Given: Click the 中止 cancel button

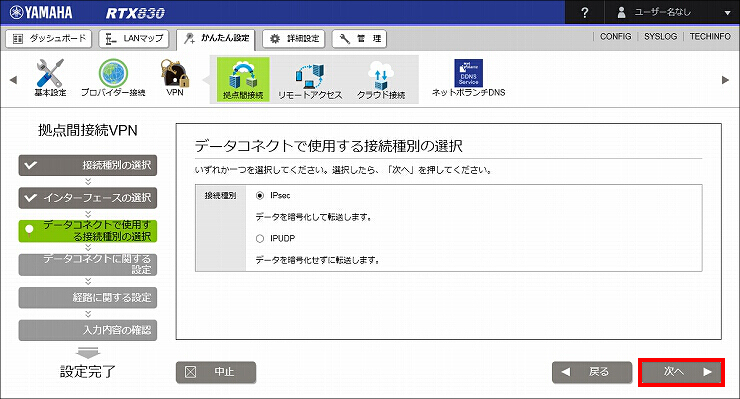Looking at the screenshot, I should pyautogui.click(x=216, y=372).
